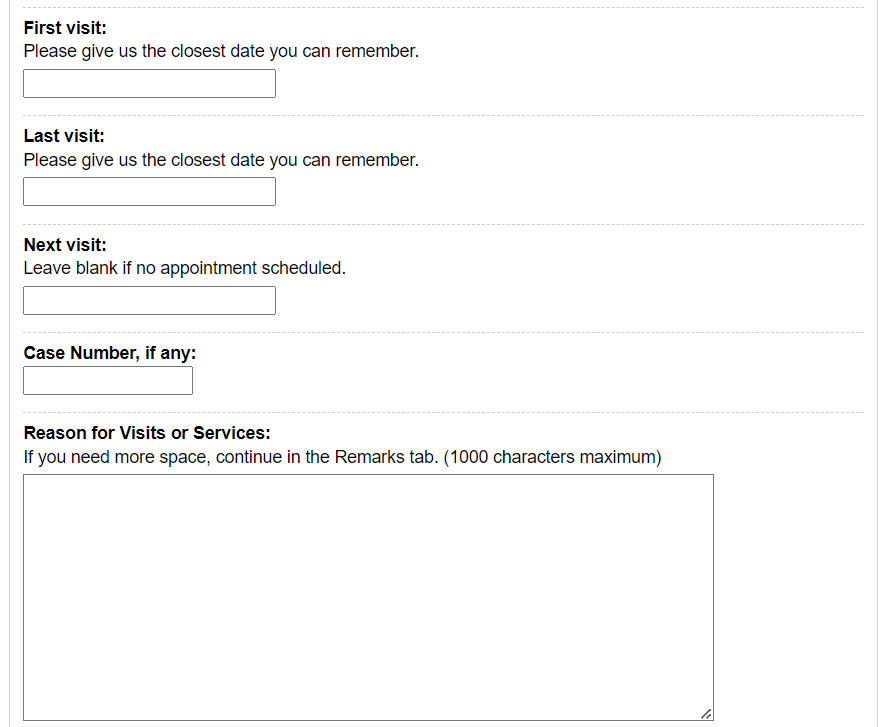Select the Case Number text field

(x=108, y=381)
